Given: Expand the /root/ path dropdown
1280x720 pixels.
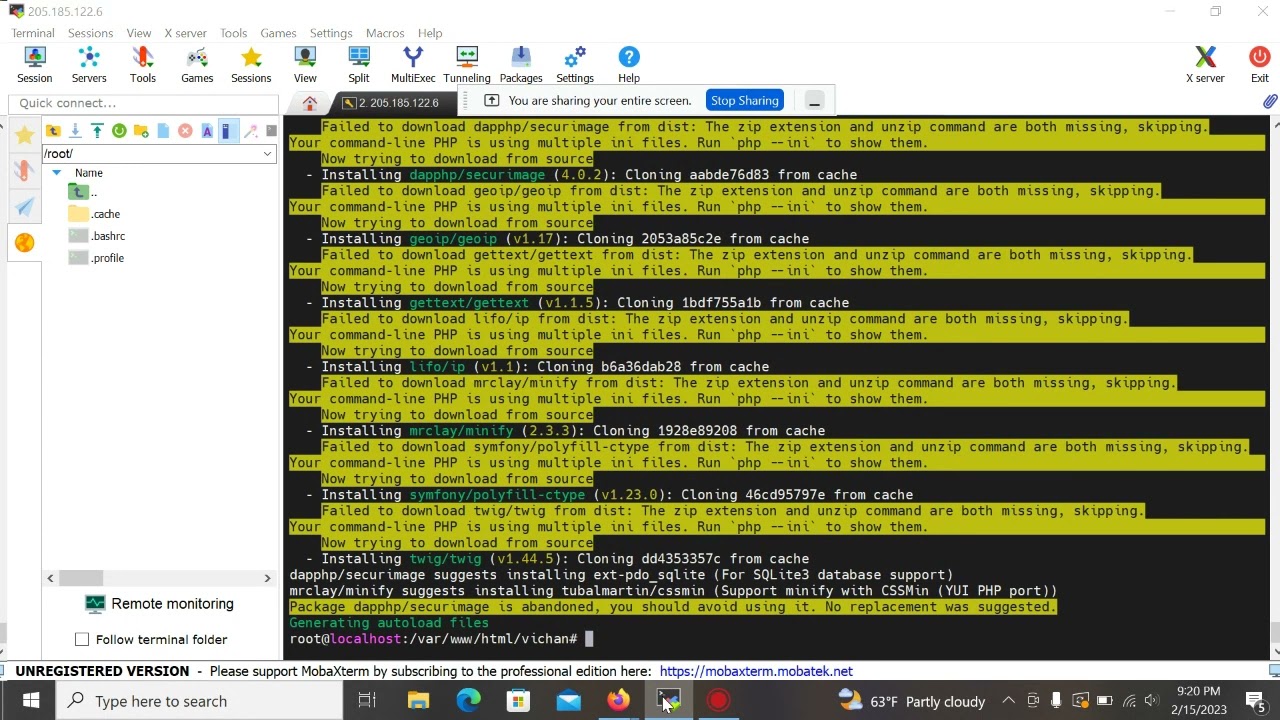Looking at the screenshot, I should pyautogui.click(x=268, y=154).
